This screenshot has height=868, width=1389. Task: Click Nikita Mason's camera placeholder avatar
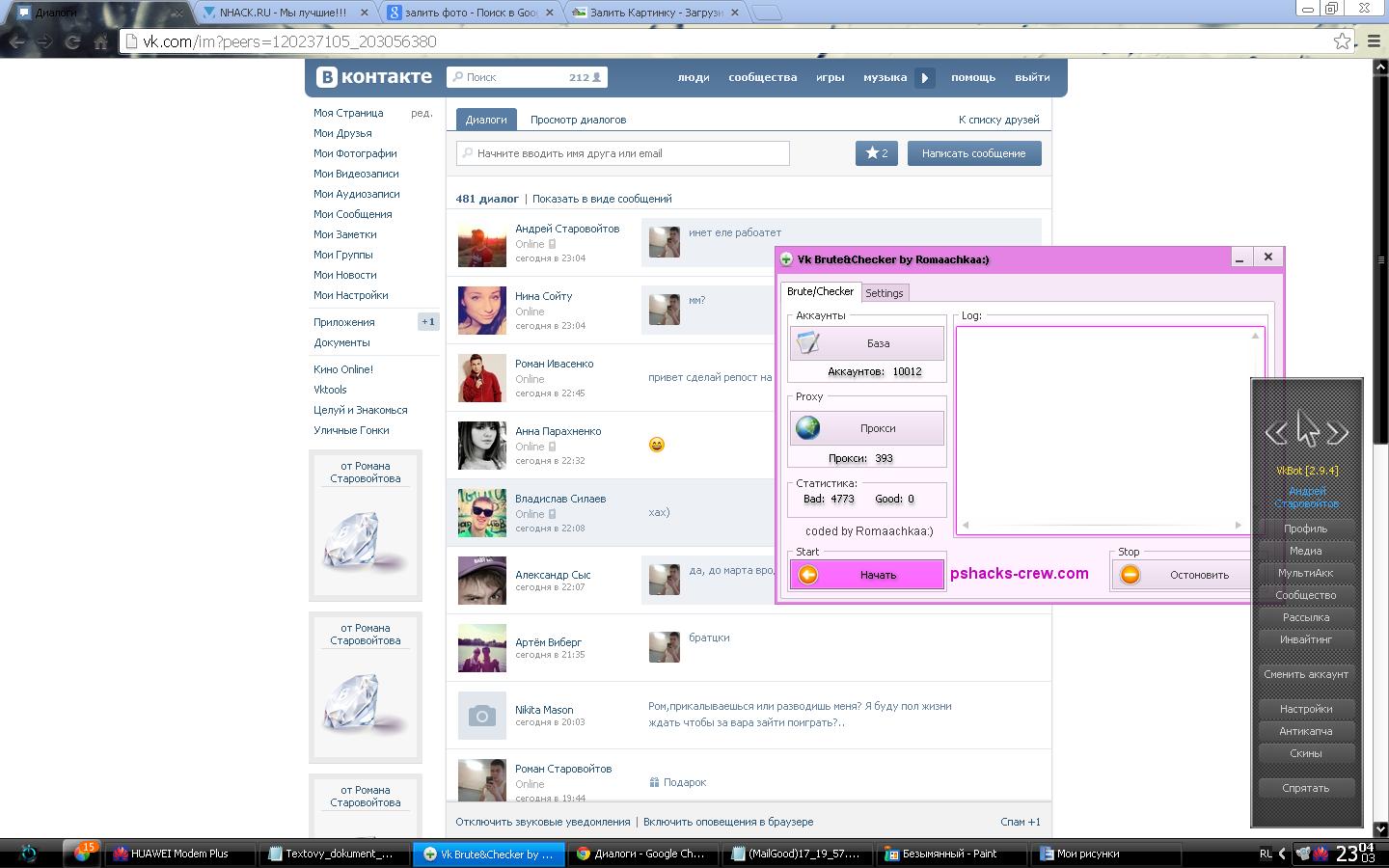481,716
